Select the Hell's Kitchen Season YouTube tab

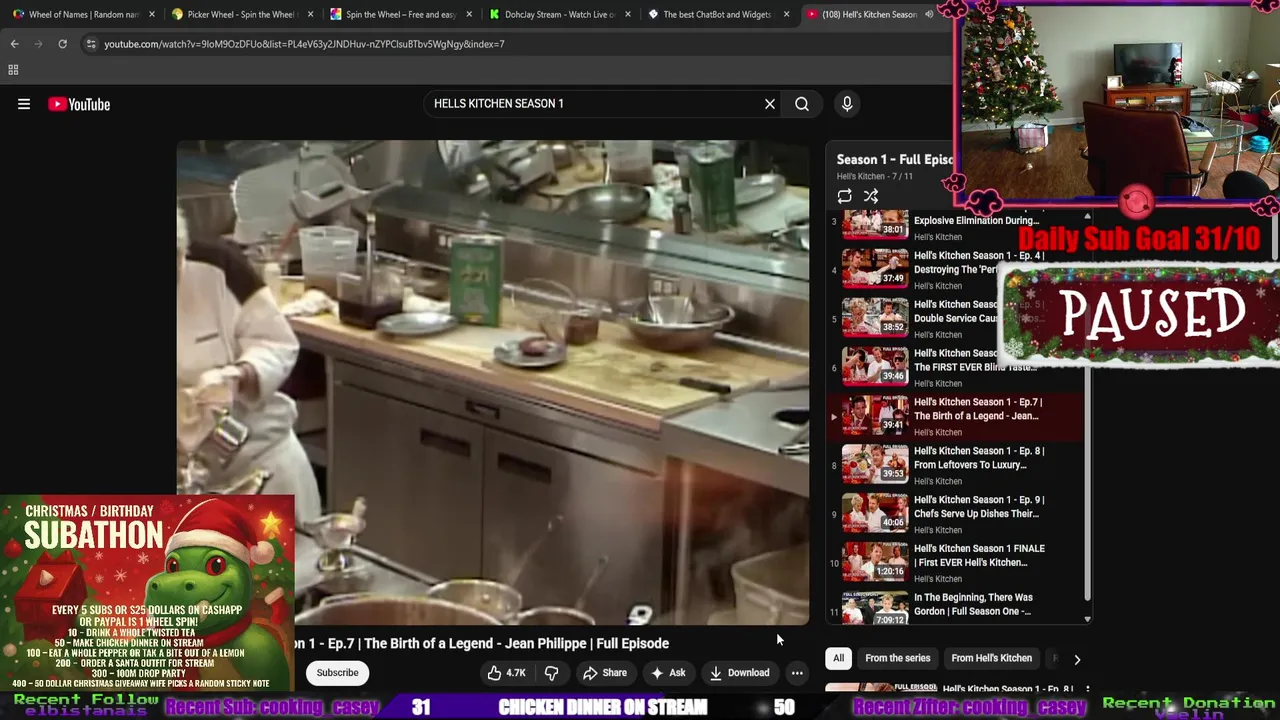(x=869, y=14)
